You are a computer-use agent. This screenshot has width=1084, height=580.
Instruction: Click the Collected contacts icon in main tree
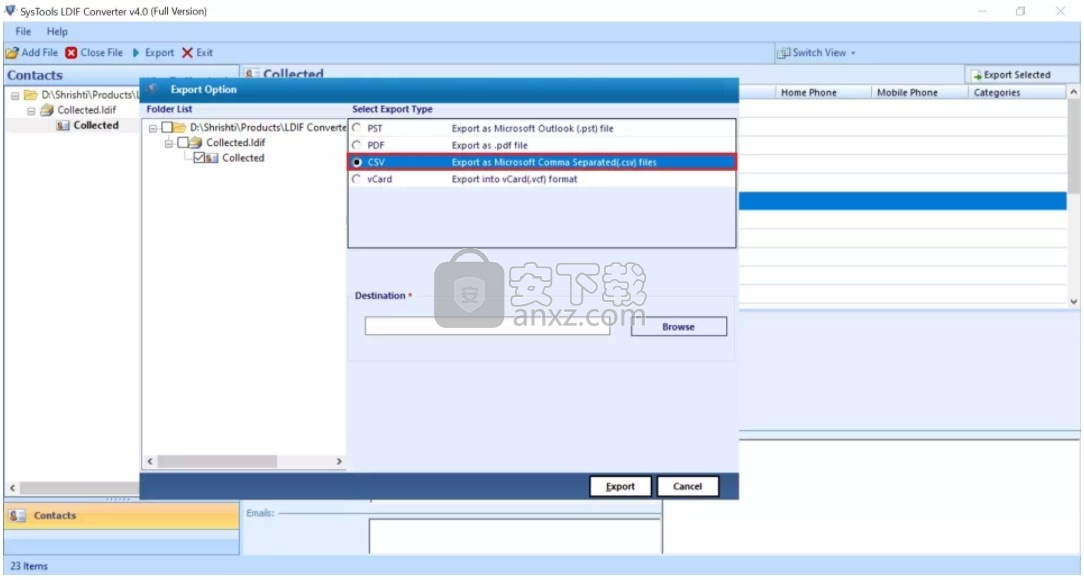[x=63, y=126]
